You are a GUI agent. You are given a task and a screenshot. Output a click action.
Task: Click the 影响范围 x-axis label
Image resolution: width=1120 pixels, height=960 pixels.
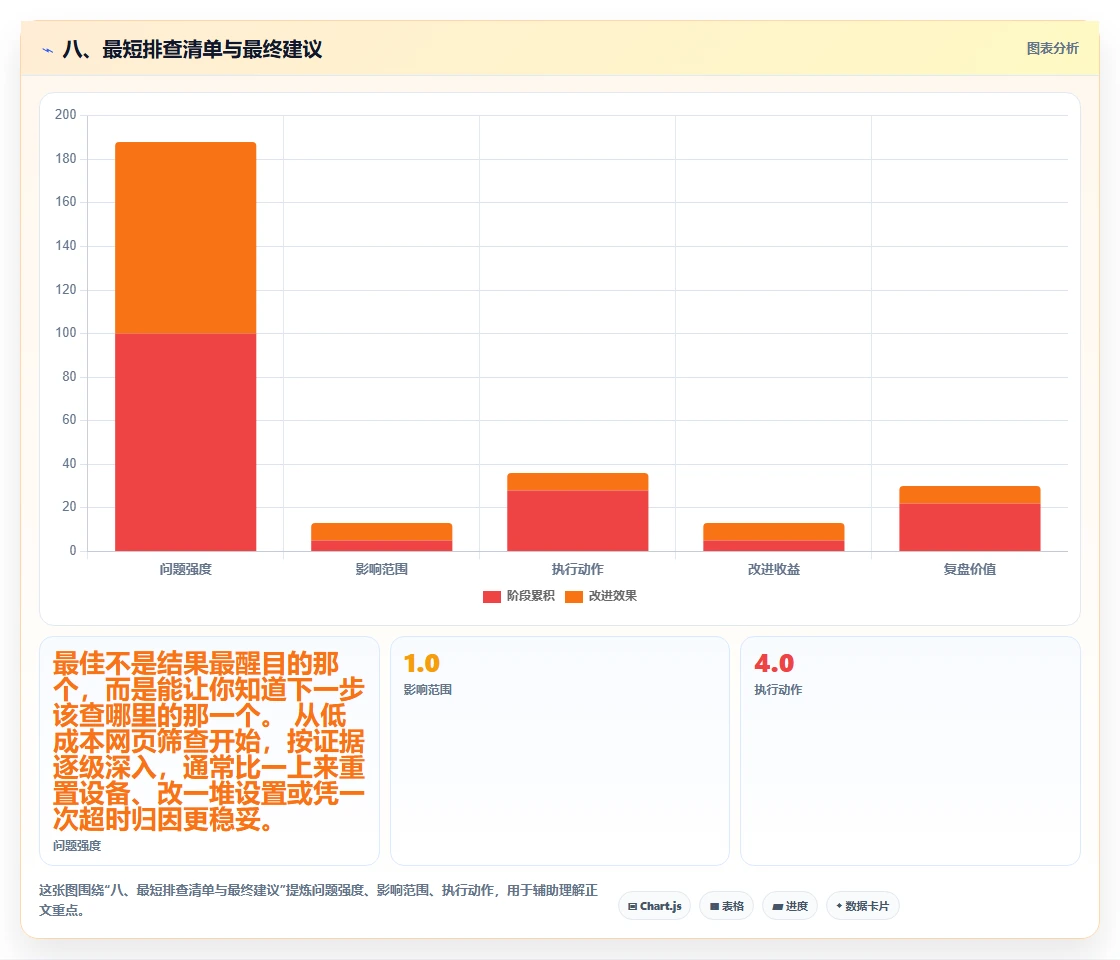(x=381, y=569)
